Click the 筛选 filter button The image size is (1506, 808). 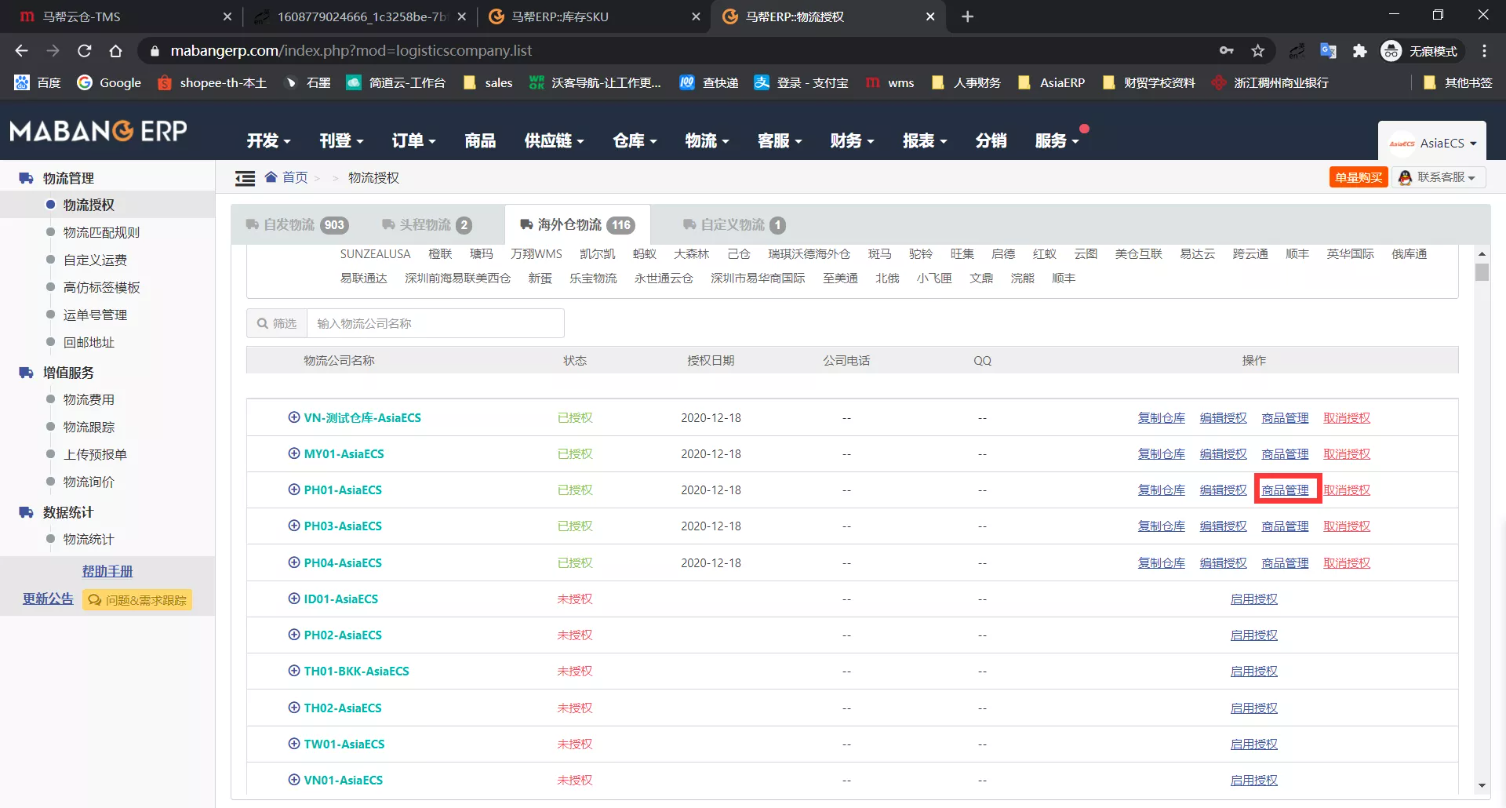277,323
